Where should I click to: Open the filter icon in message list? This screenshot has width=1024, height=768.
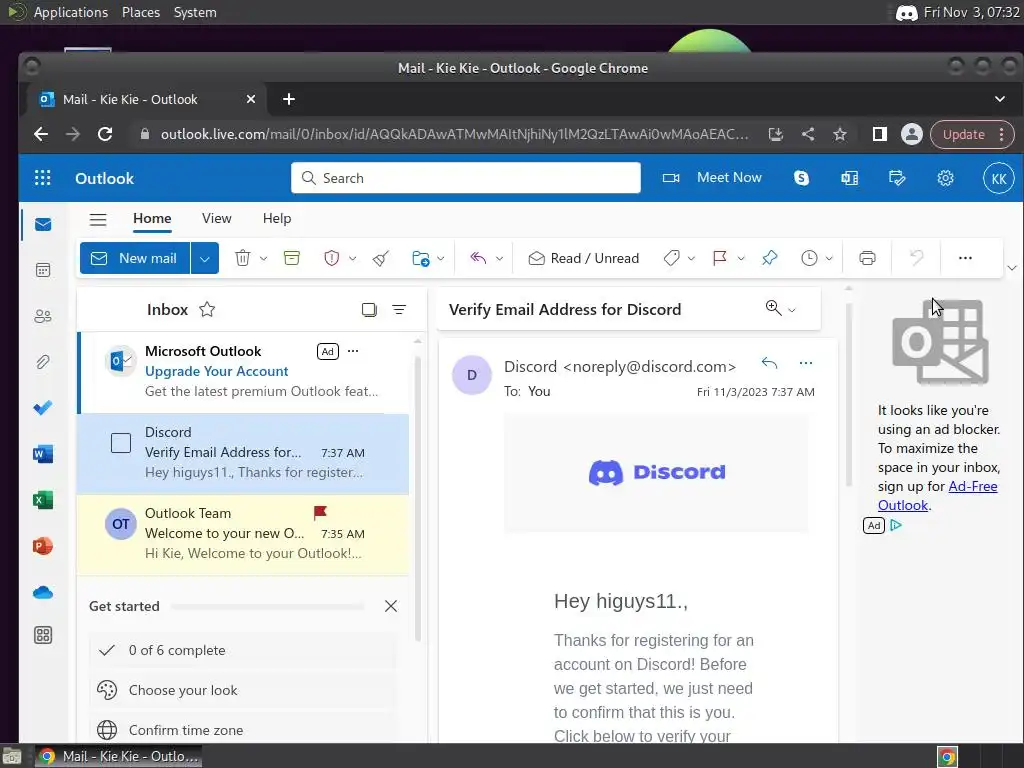tap(399, 310)
